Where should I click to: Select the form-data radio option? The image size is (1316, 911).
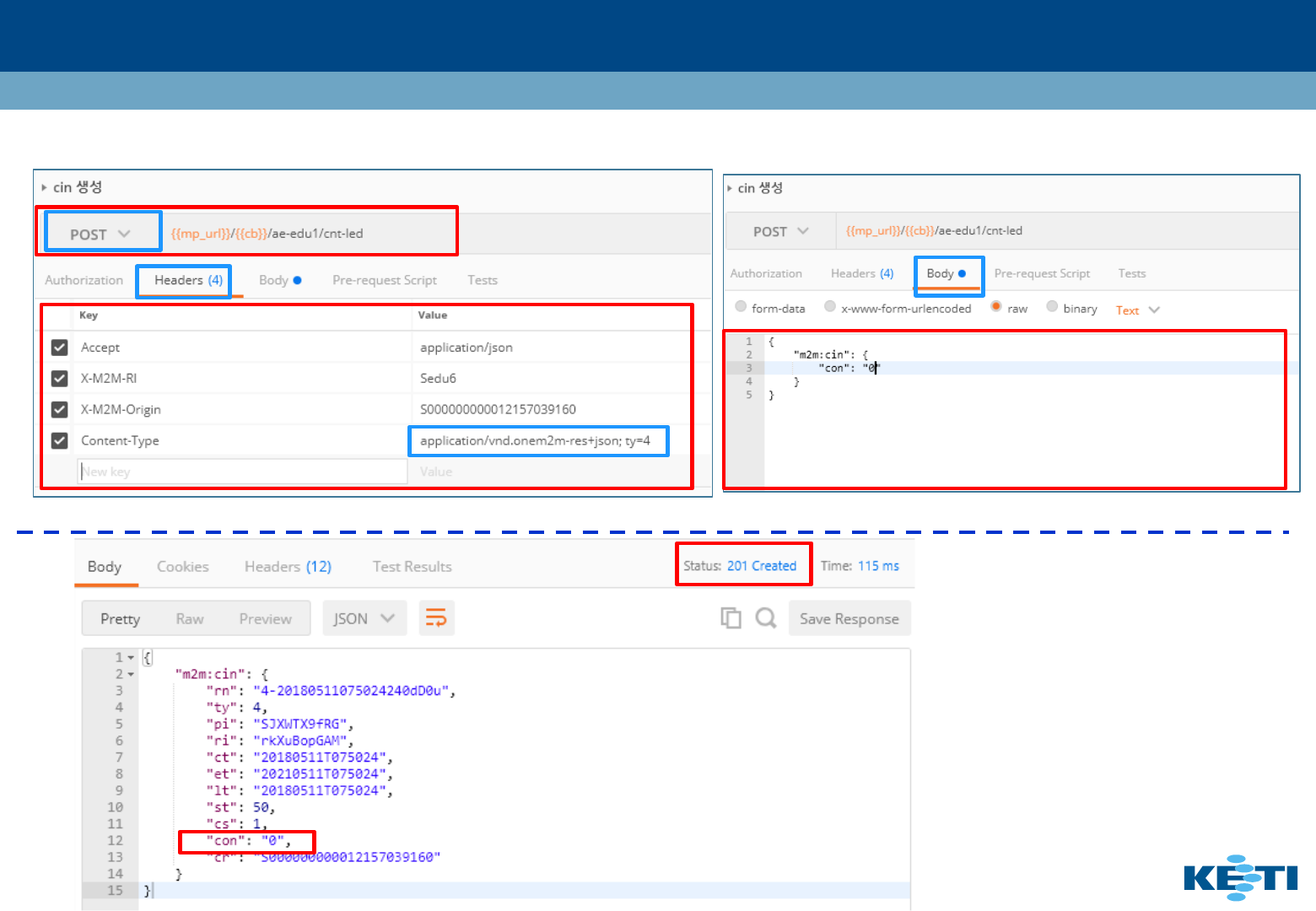point(741,307)
